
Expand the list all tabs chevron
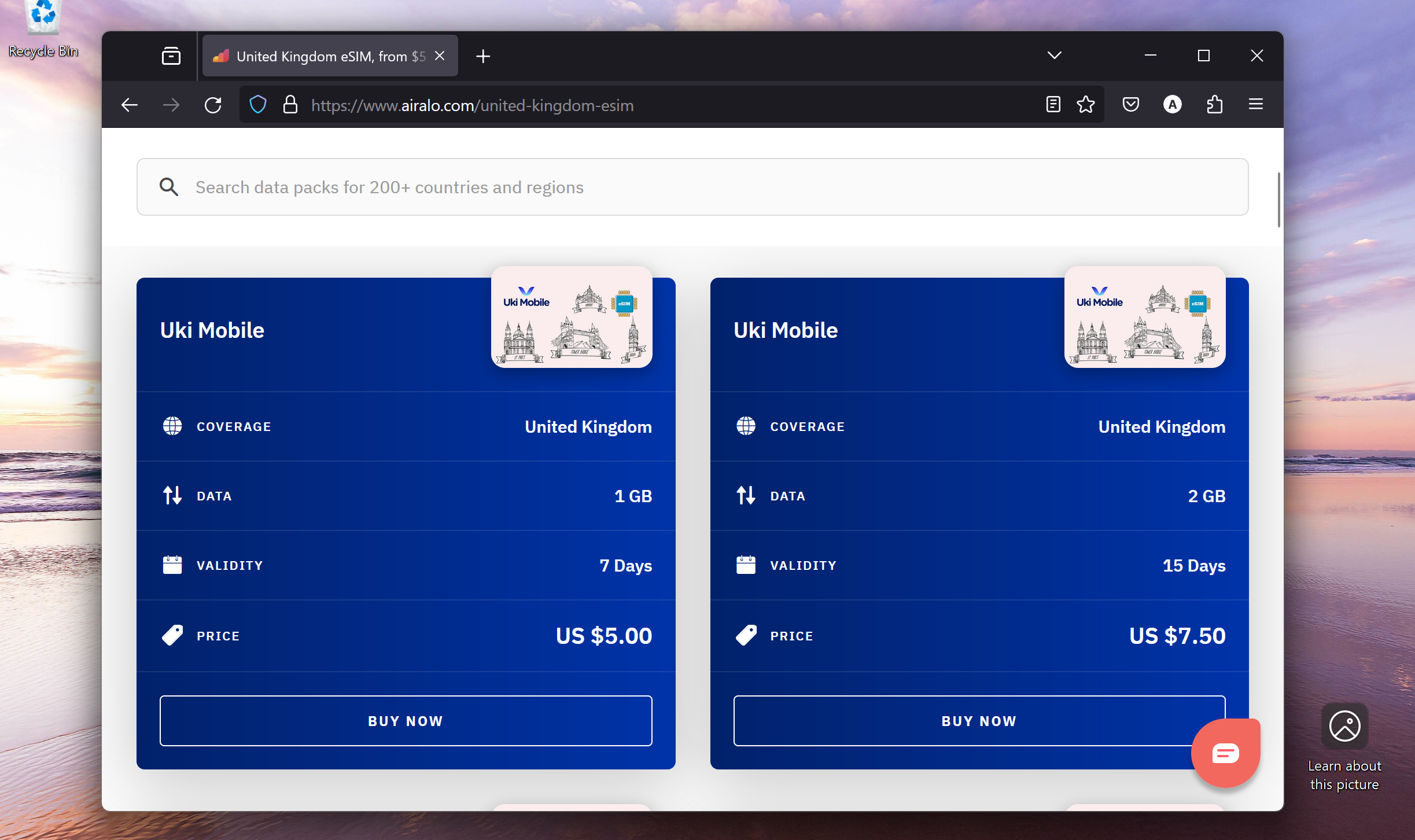point(1055,56)
